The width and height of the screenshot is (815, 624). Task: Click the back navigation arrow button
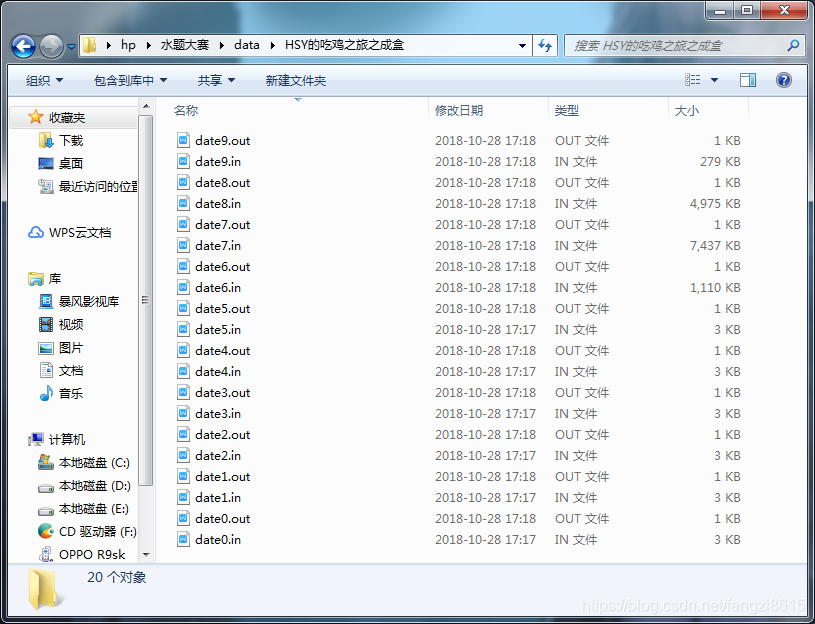pos(24,46)
